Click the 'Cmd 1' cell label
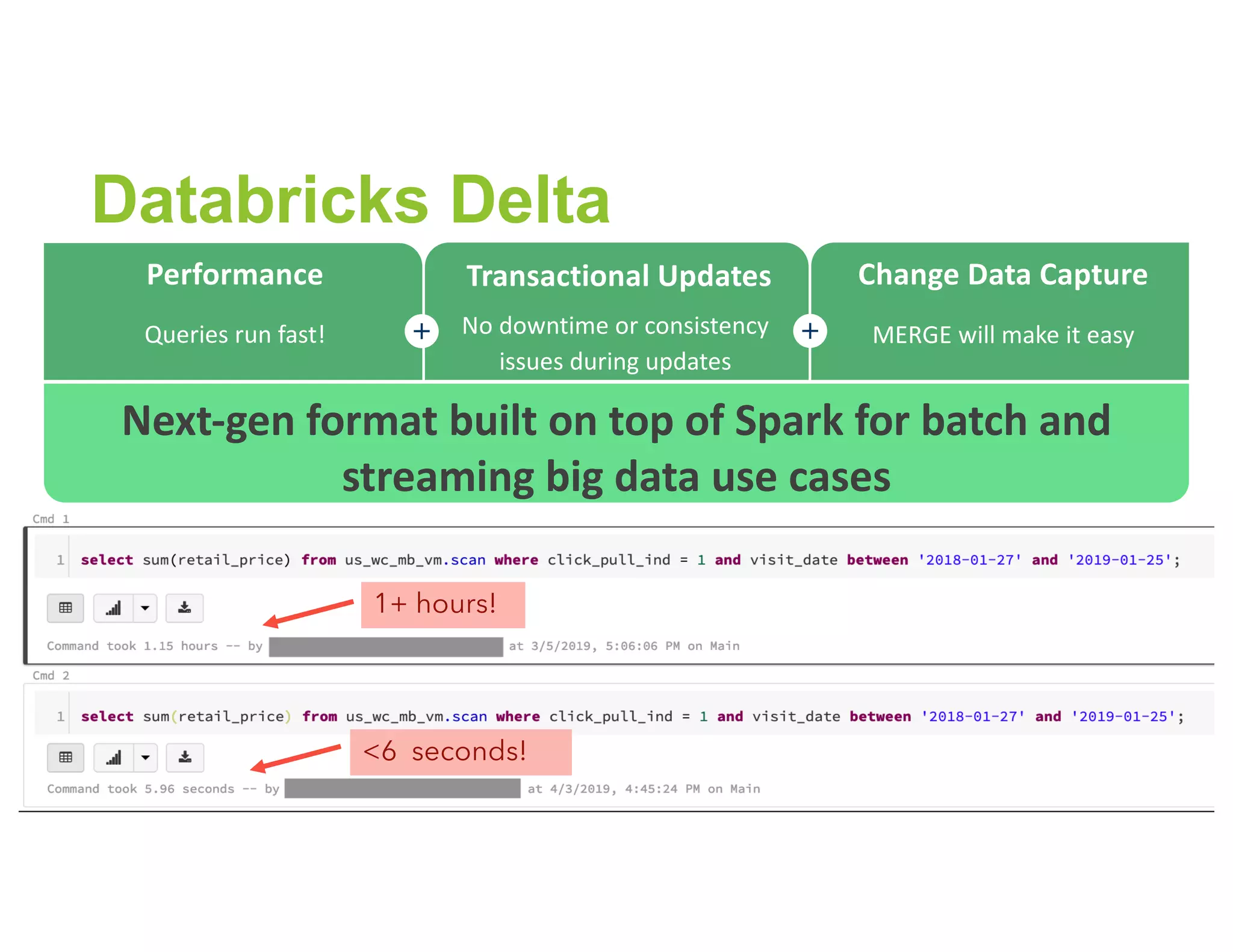This screenshot has height=952, width=1233. (51, 519)
